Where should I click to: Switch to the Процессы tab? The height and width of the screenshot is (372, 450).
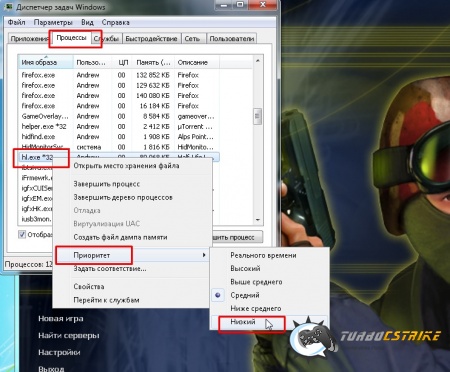click(71, 37)
